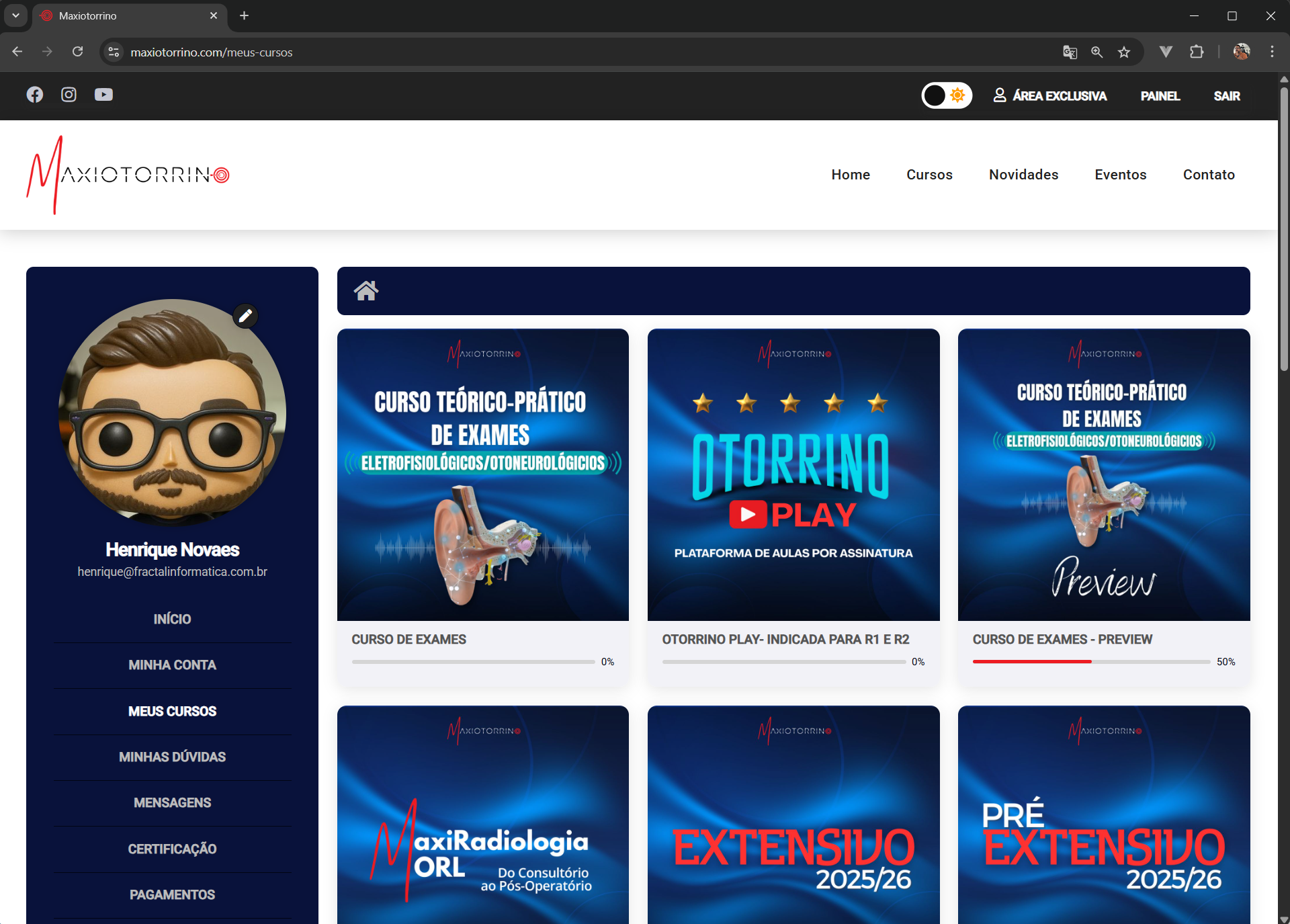This screenshot has height=924, width=1290.
Task: Select MINHAS DÚVIDAS in the sidebar
Action: click(173, 757)
